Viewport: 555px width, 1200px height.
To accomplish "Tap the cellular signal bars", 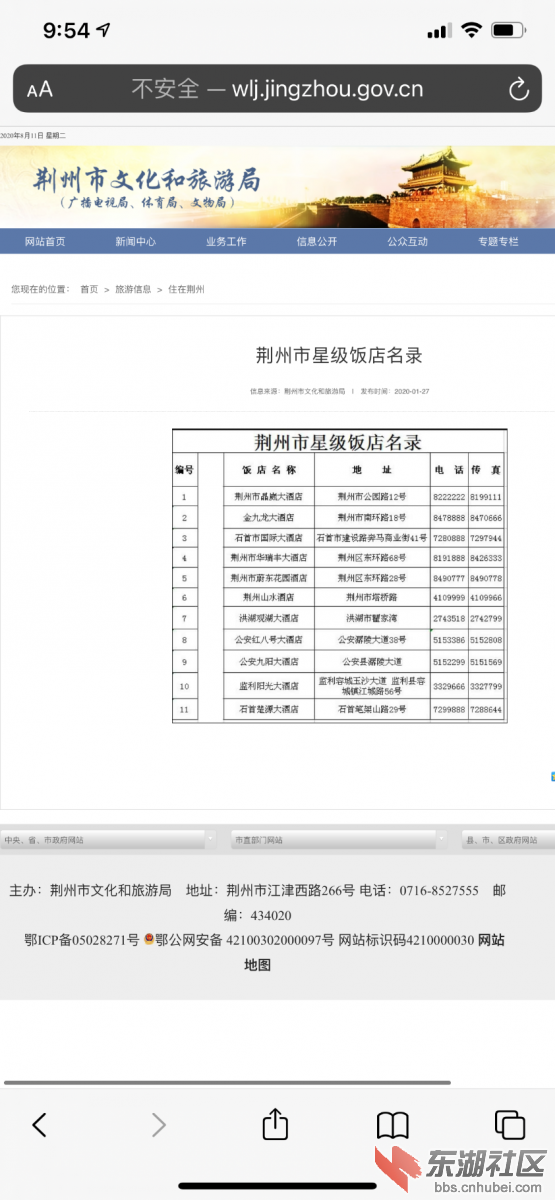I will coord(439,31).
